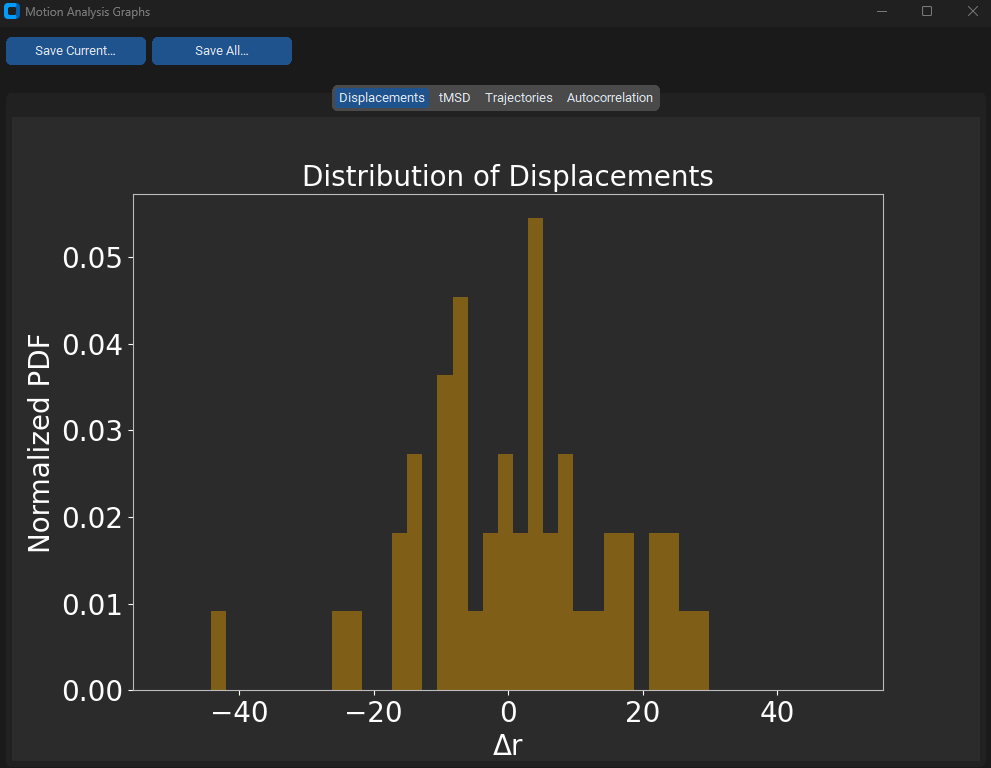Minimize the Motion Analysis Graphs window
The image size is (991, 768).
[x=882, y=12]
